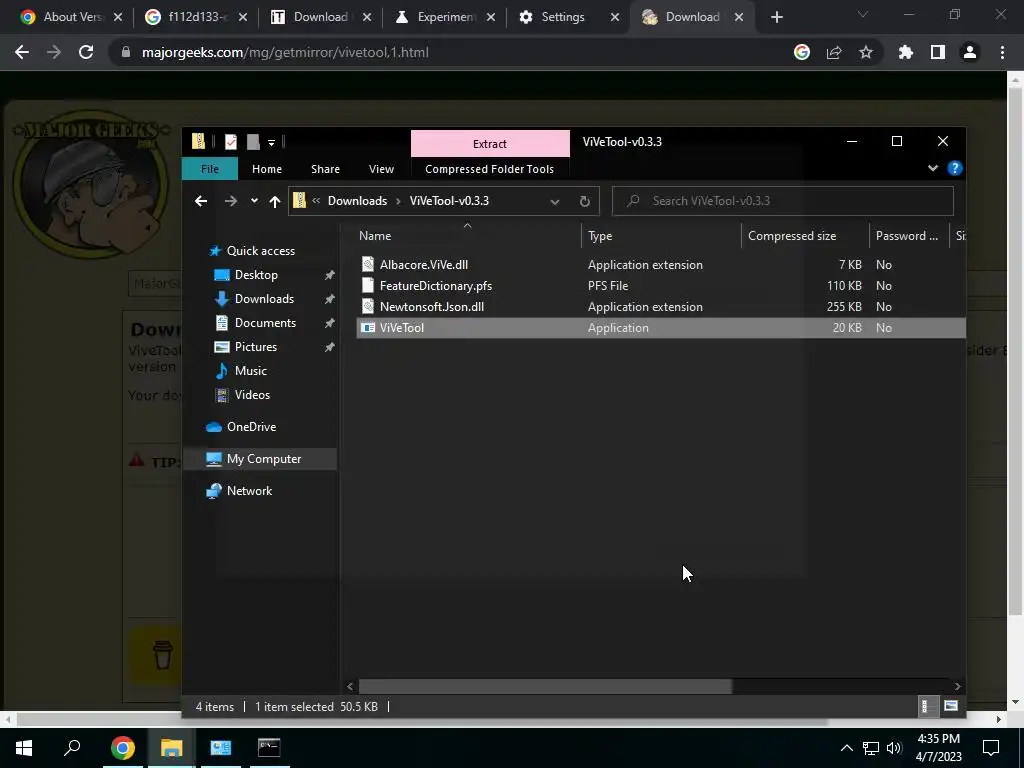
Task: Go up one folder level
Action: click(275, 201)
